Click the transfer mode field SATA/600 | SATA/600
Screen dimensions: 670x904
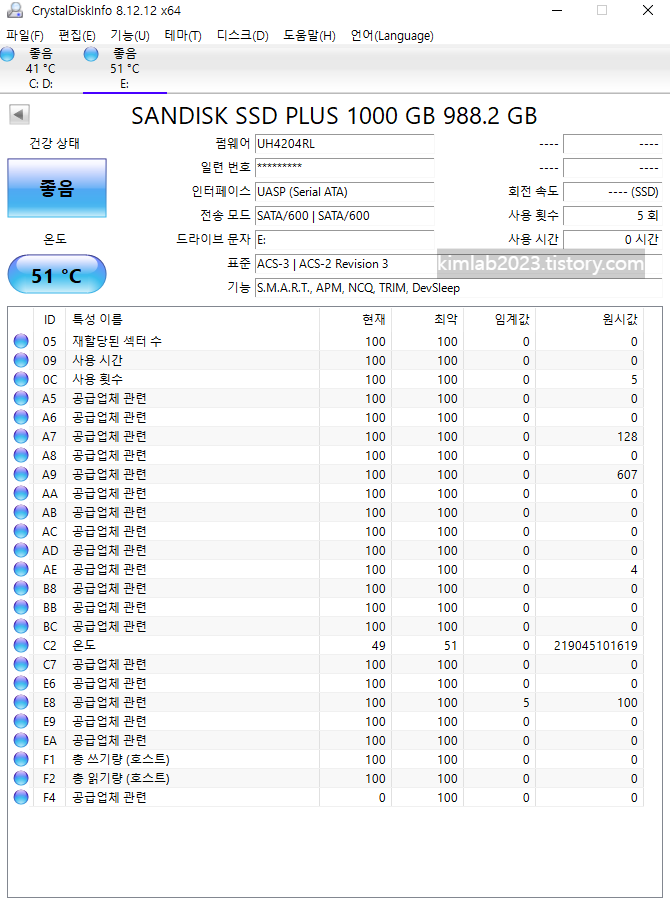344,216
